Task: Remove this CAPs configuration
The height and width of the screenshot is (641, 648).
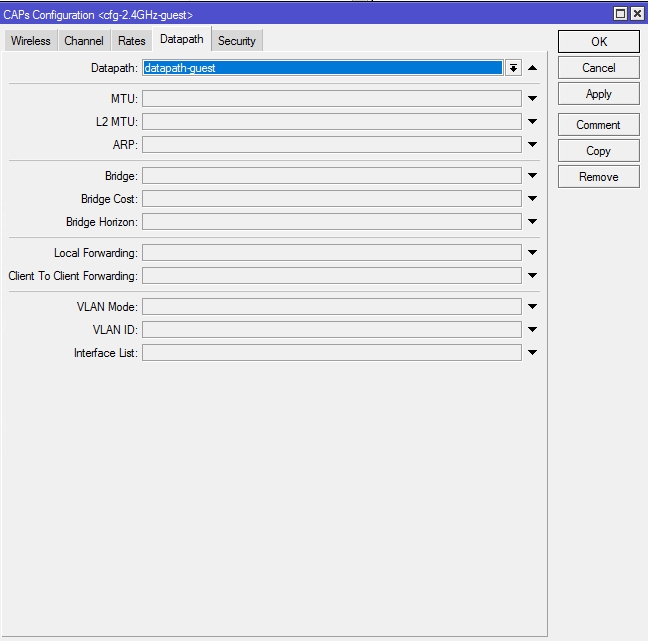Action: tap(599, 177)
